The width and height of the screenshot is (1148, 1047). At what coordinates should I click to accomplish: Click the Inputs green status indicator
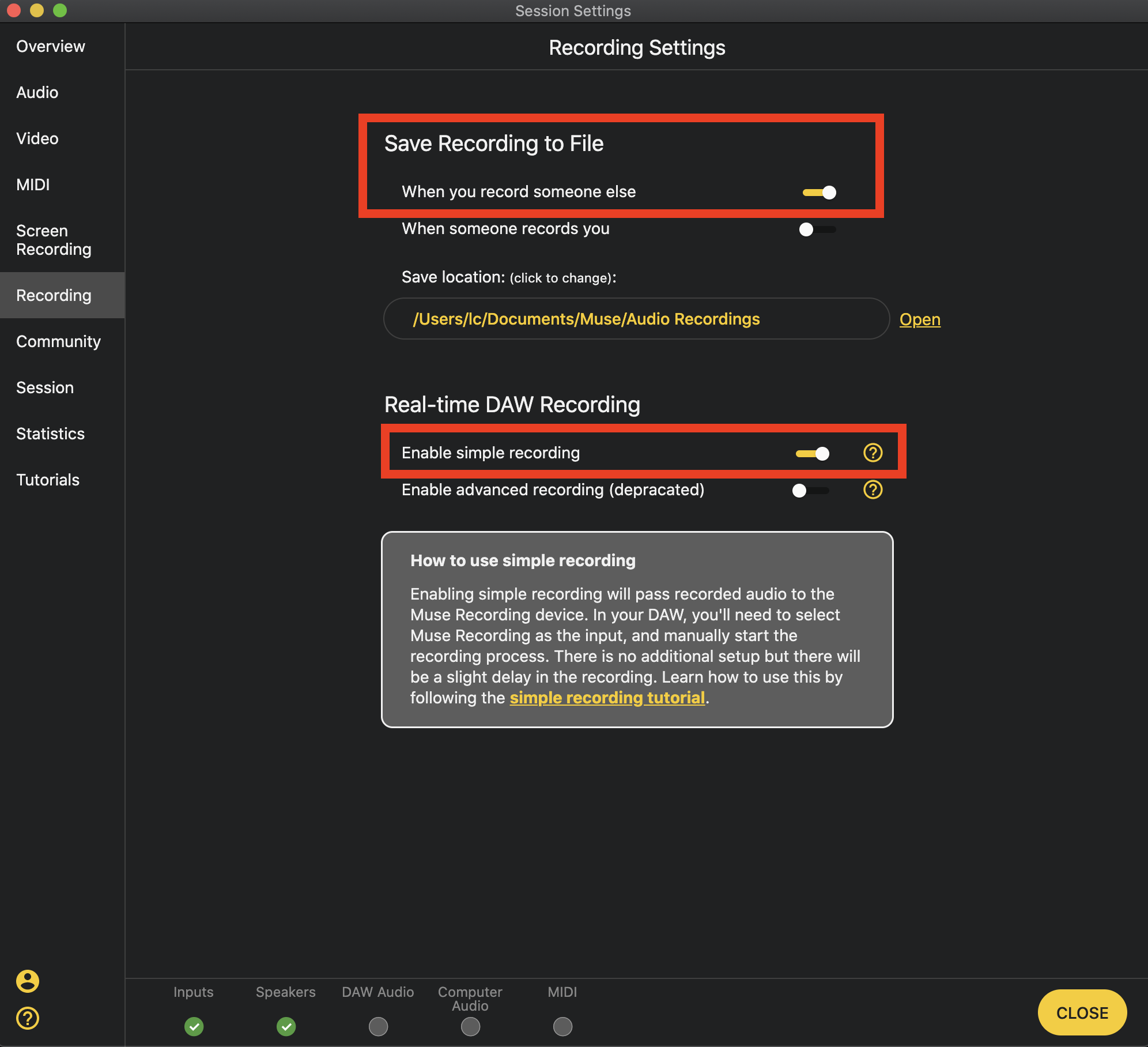point(194,1026)
